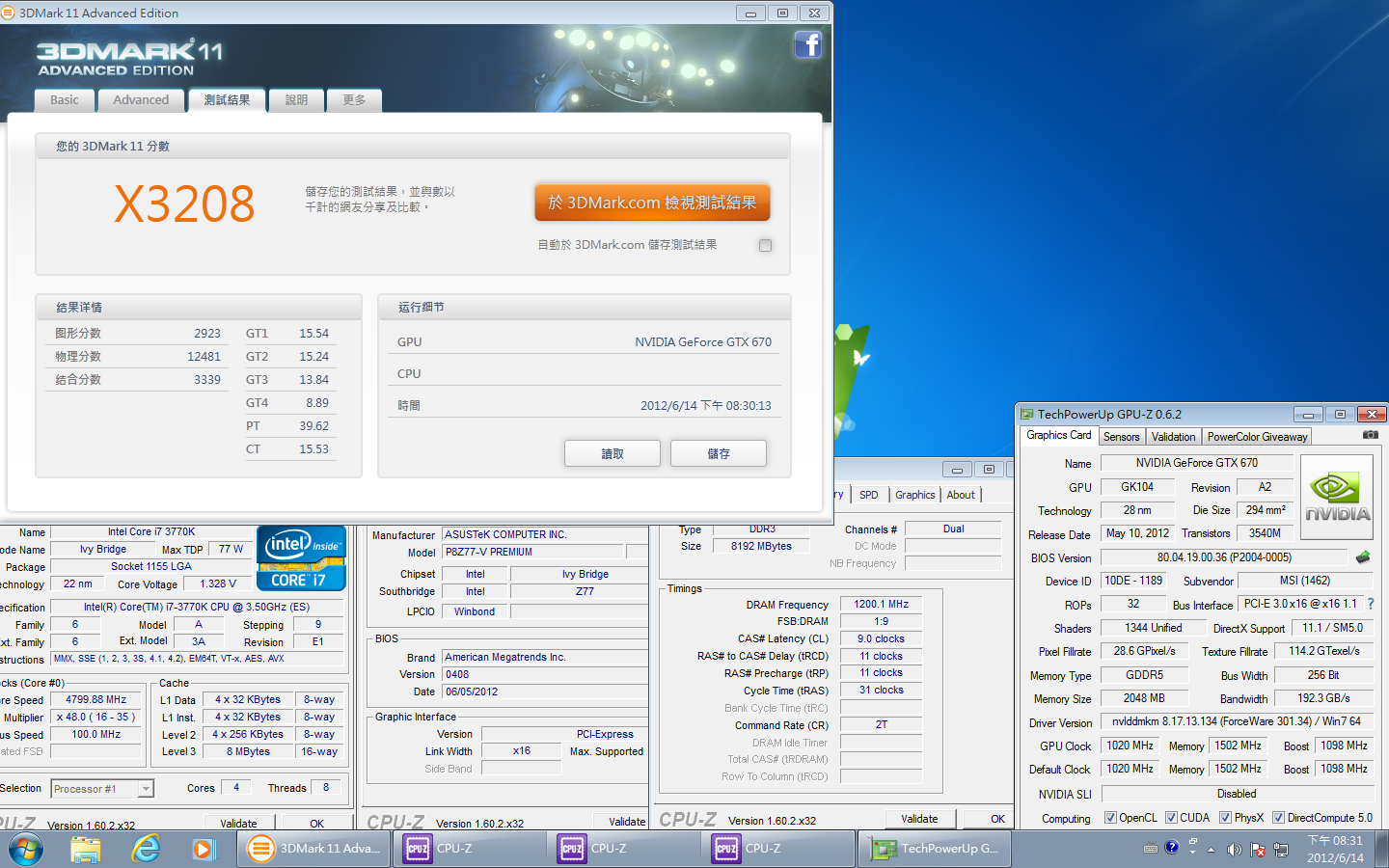1389x868 pixels.
Task: Select the 說明 tab in 3DMark 11
Action: click(x=296, y=99)
